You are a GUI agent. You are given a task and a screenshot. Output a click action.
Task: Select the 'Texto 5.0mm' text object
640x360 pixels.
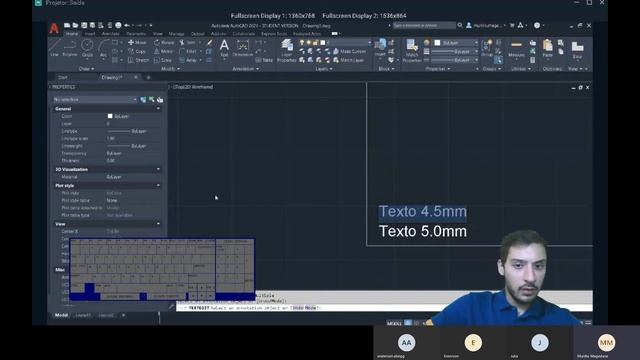point(423,231)
